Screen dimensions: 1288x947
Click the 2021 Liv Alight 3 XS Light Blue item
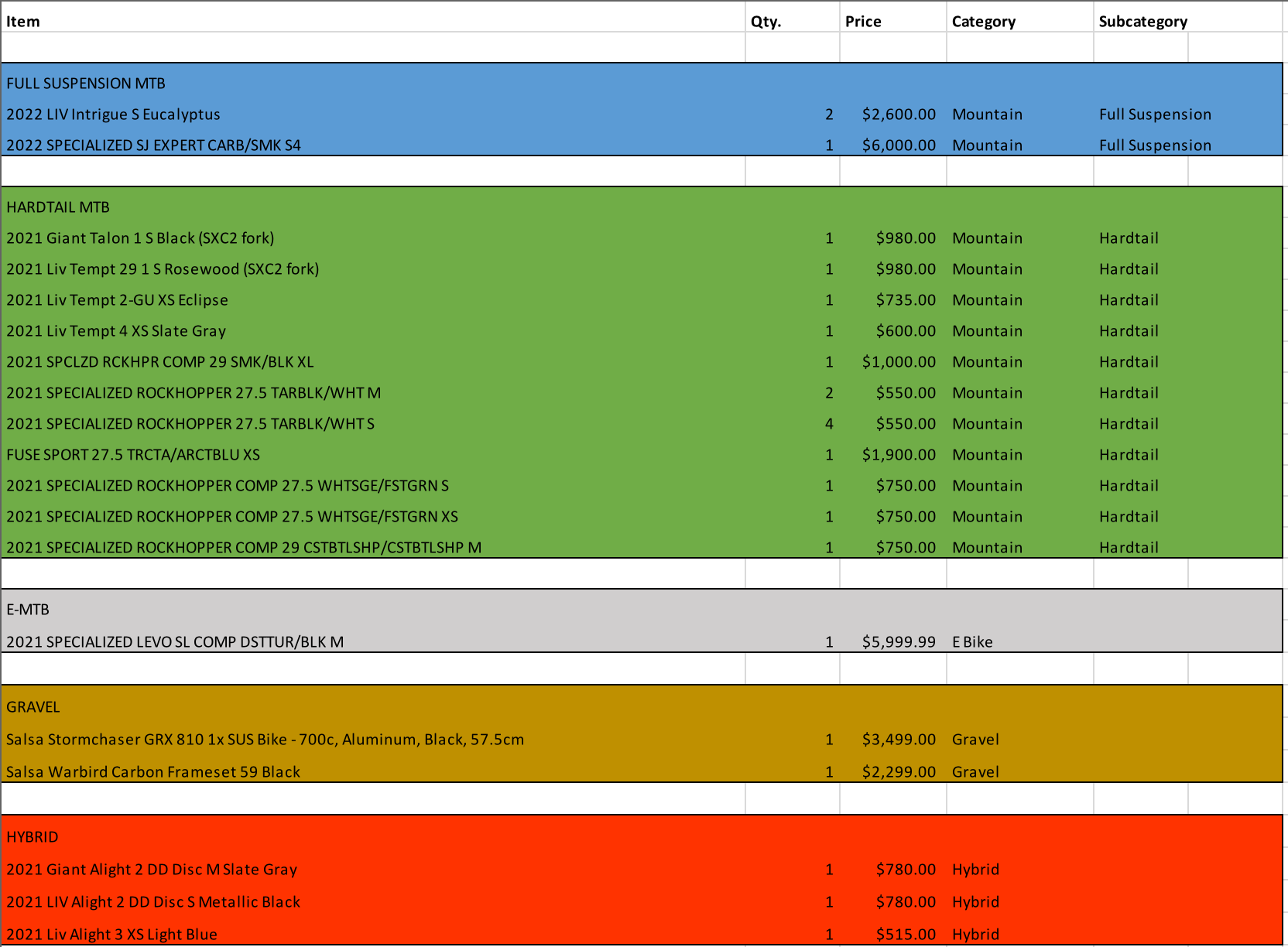111,935
